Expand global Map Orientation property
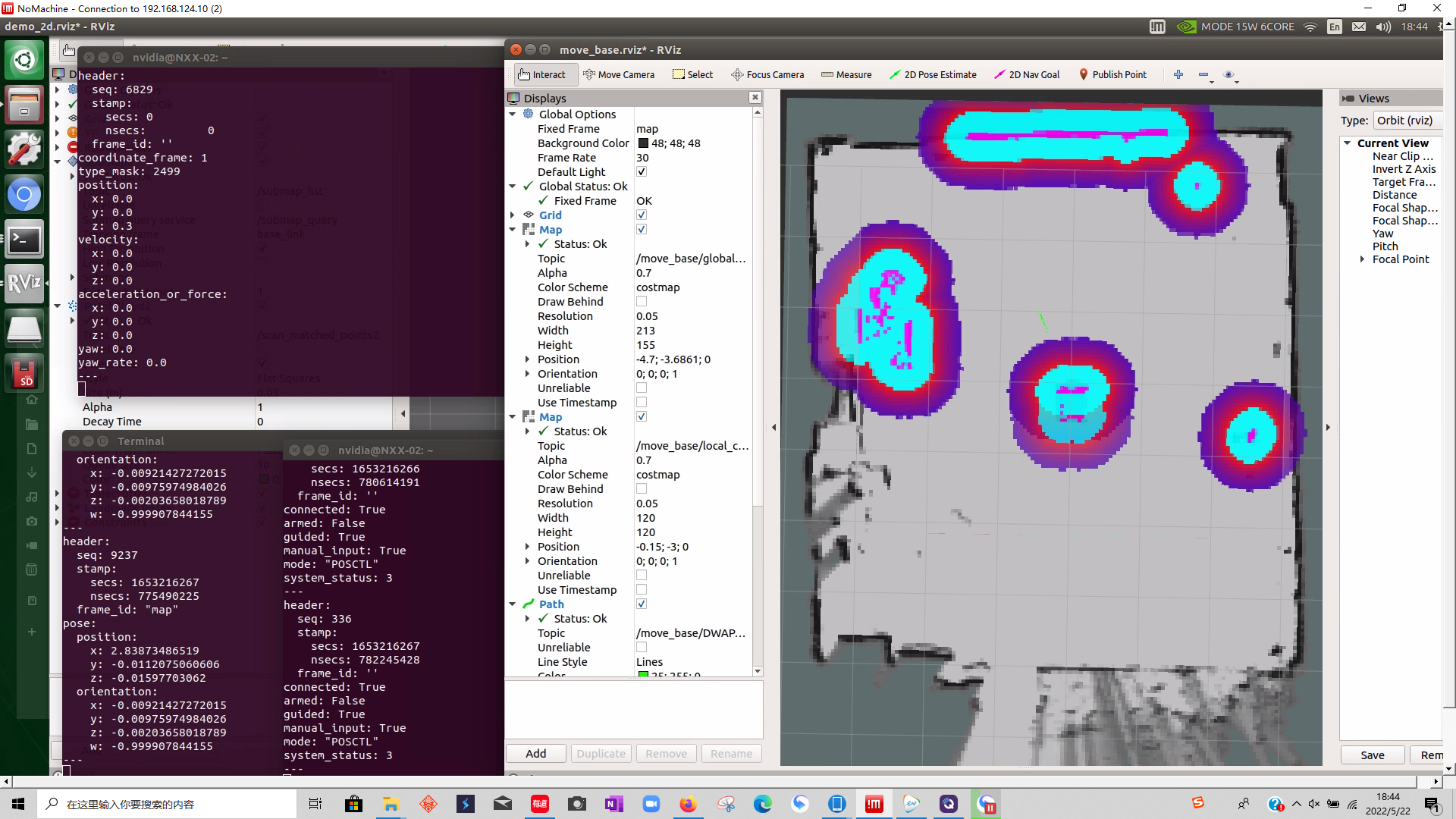The width and height of the screenshot is (1456, 819). [527, 374]
